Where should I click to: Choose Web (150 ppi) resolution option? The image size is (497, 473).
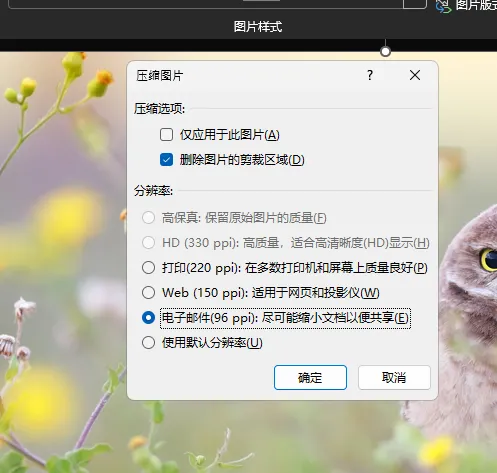[148, 293]
